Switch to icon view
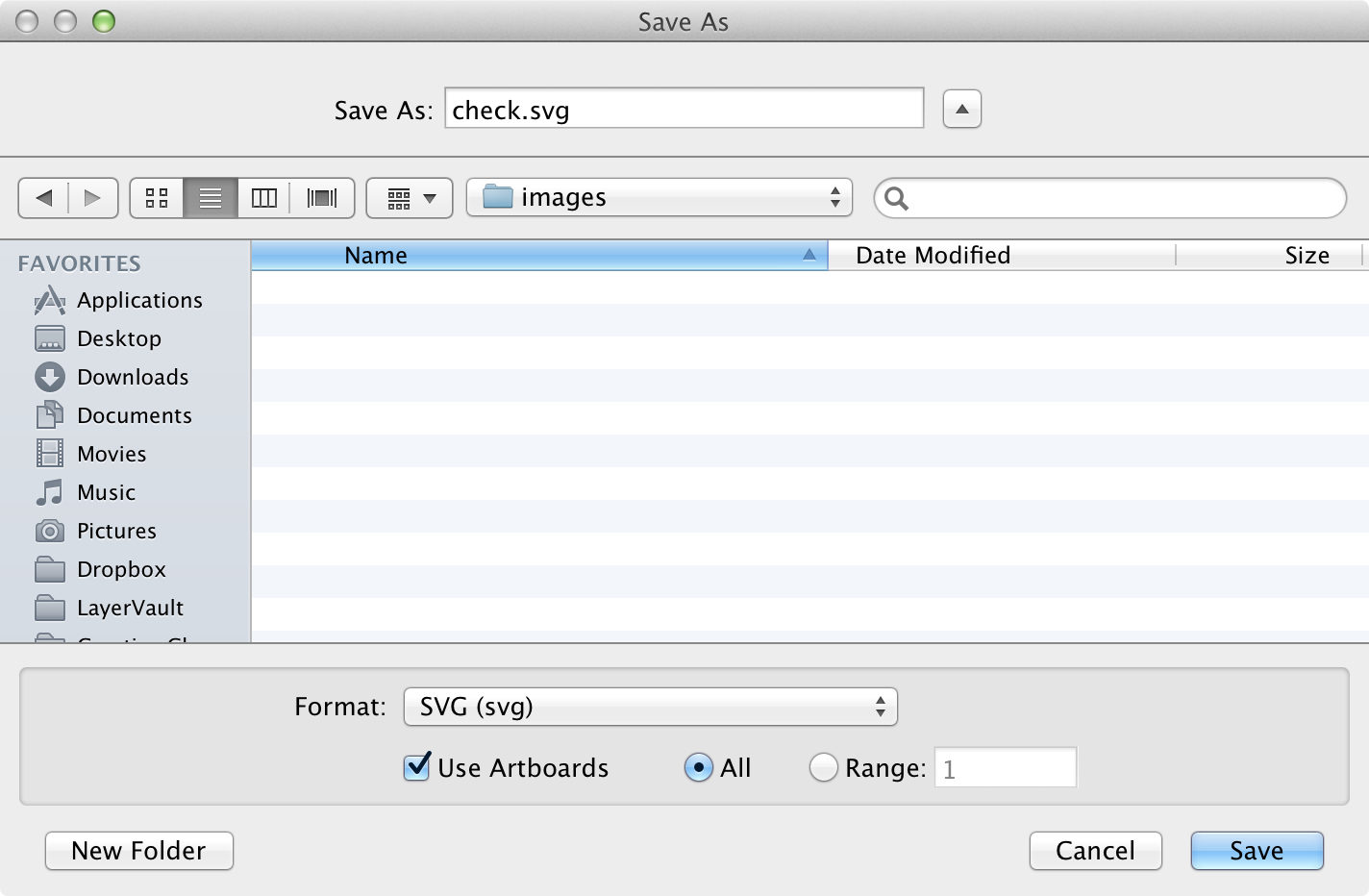This screenshot has width=1369, height=896. (x=157, y=198)
